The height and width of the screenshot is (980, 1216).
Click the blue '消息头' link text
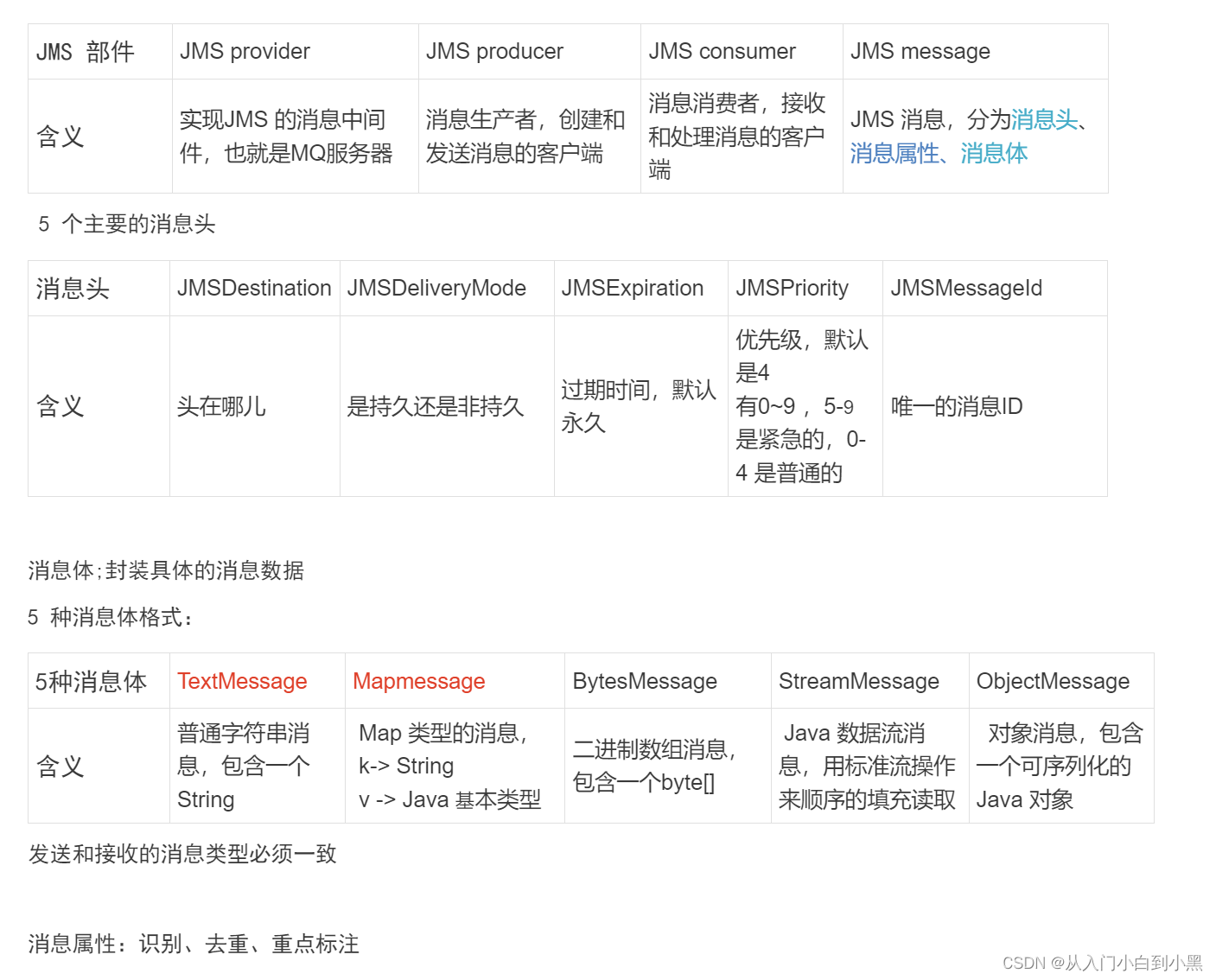[1044, 119]
